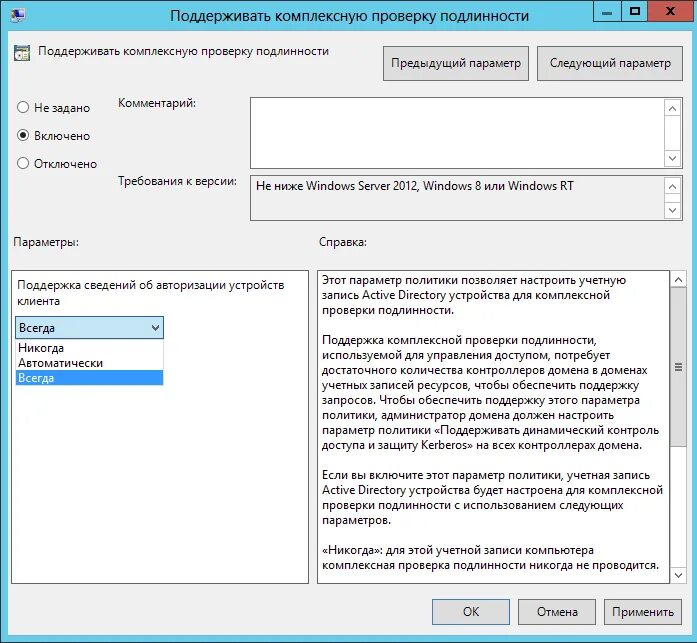Image resolution: width=697 pixels, height=643 pixels.
Task: Choose highlighted "Всегда" list option
Action: (89, 378)
